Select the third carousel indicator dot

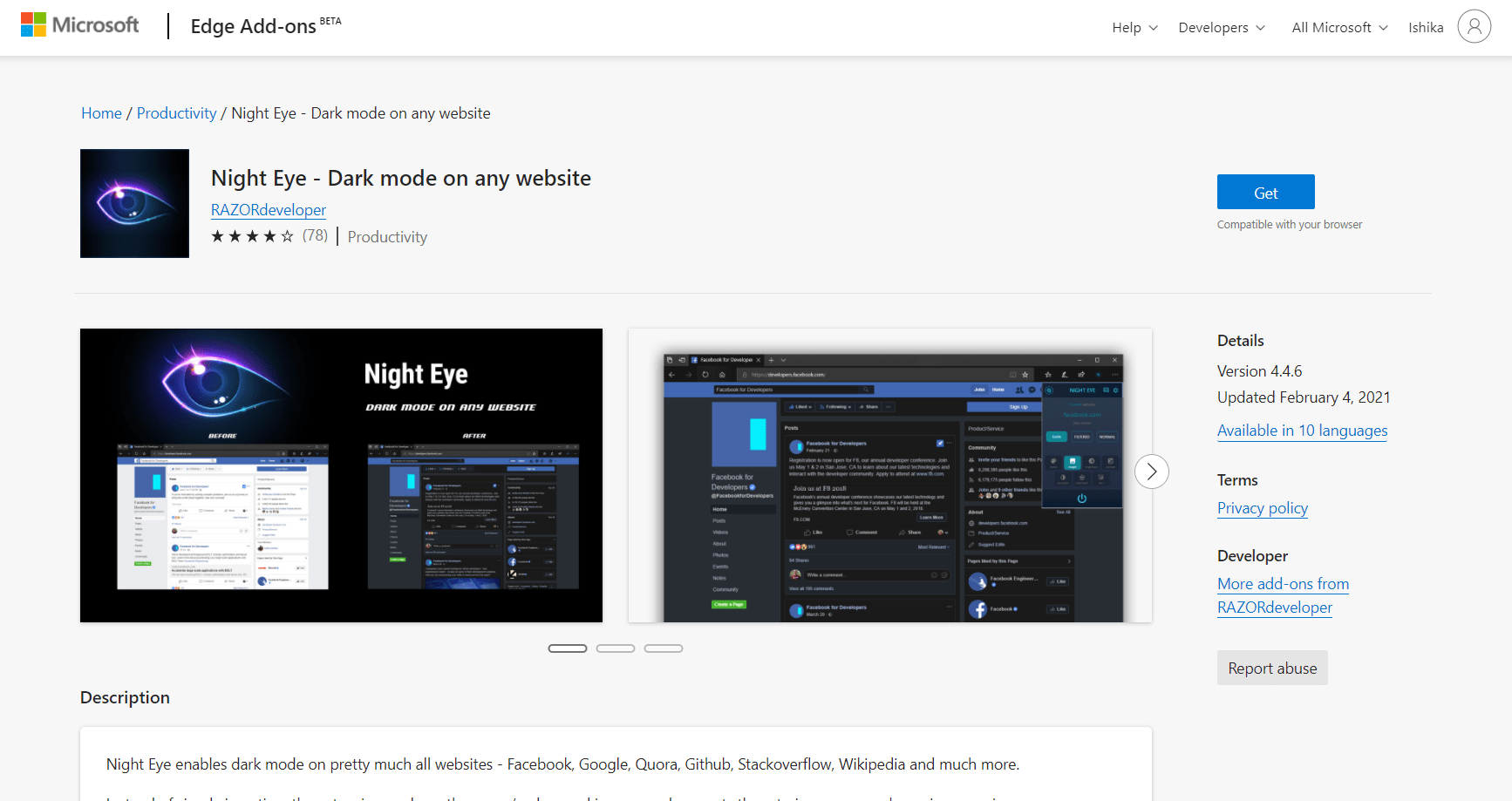[x=664, y=648]
